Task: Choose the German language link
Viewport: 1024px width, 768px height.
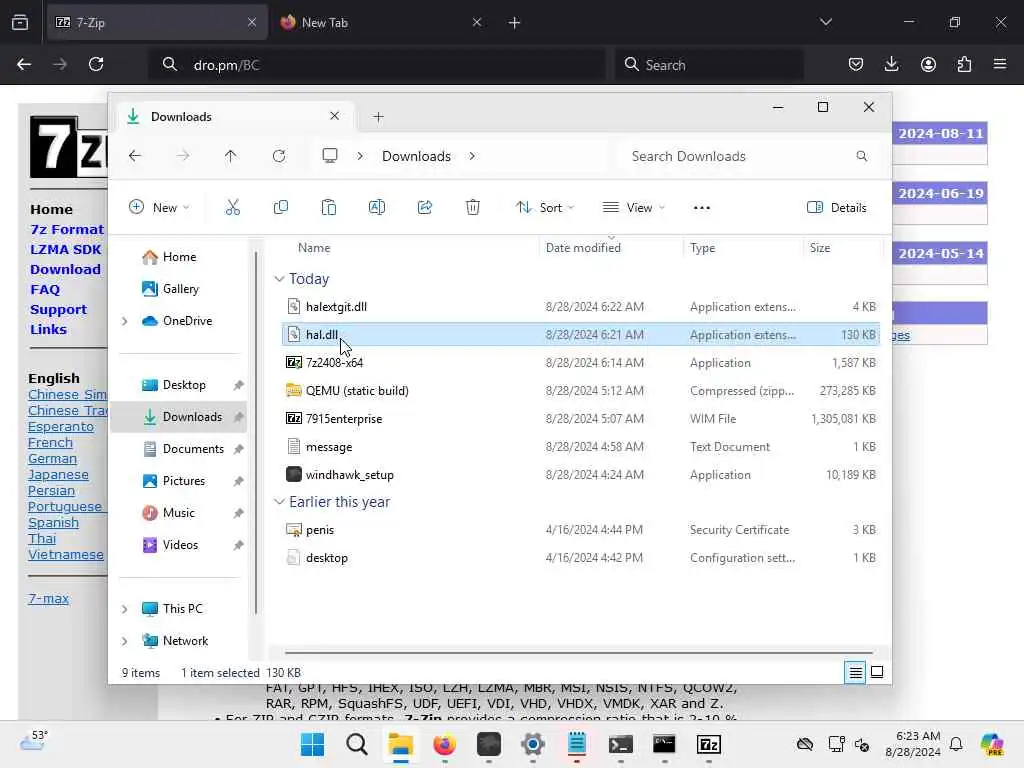Action: click(x=52, y=458)
